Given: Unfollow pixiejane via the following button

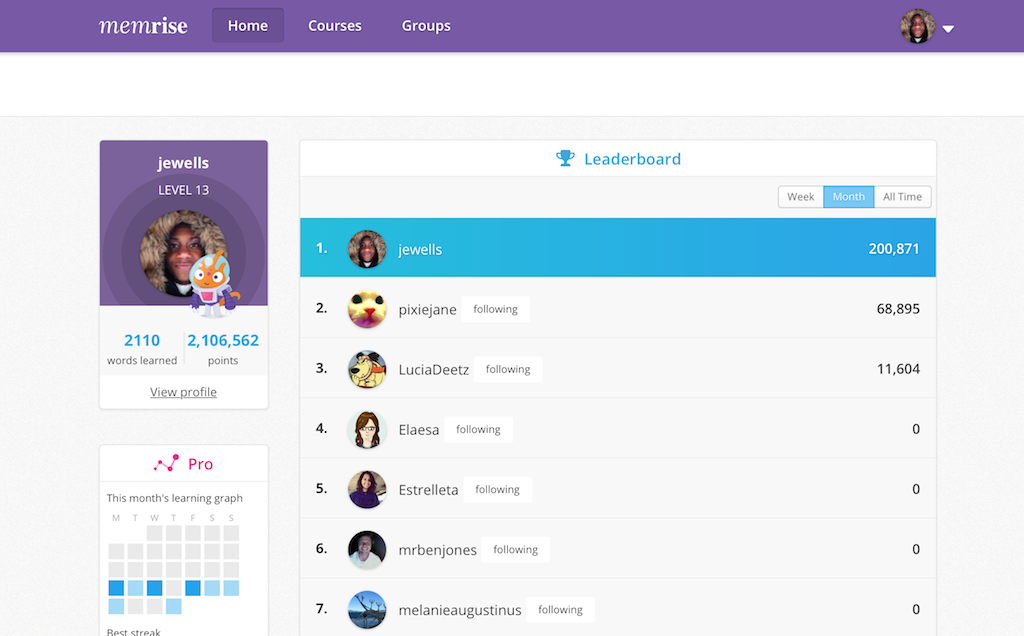Looking at the screenshot, I should [495, 309].
